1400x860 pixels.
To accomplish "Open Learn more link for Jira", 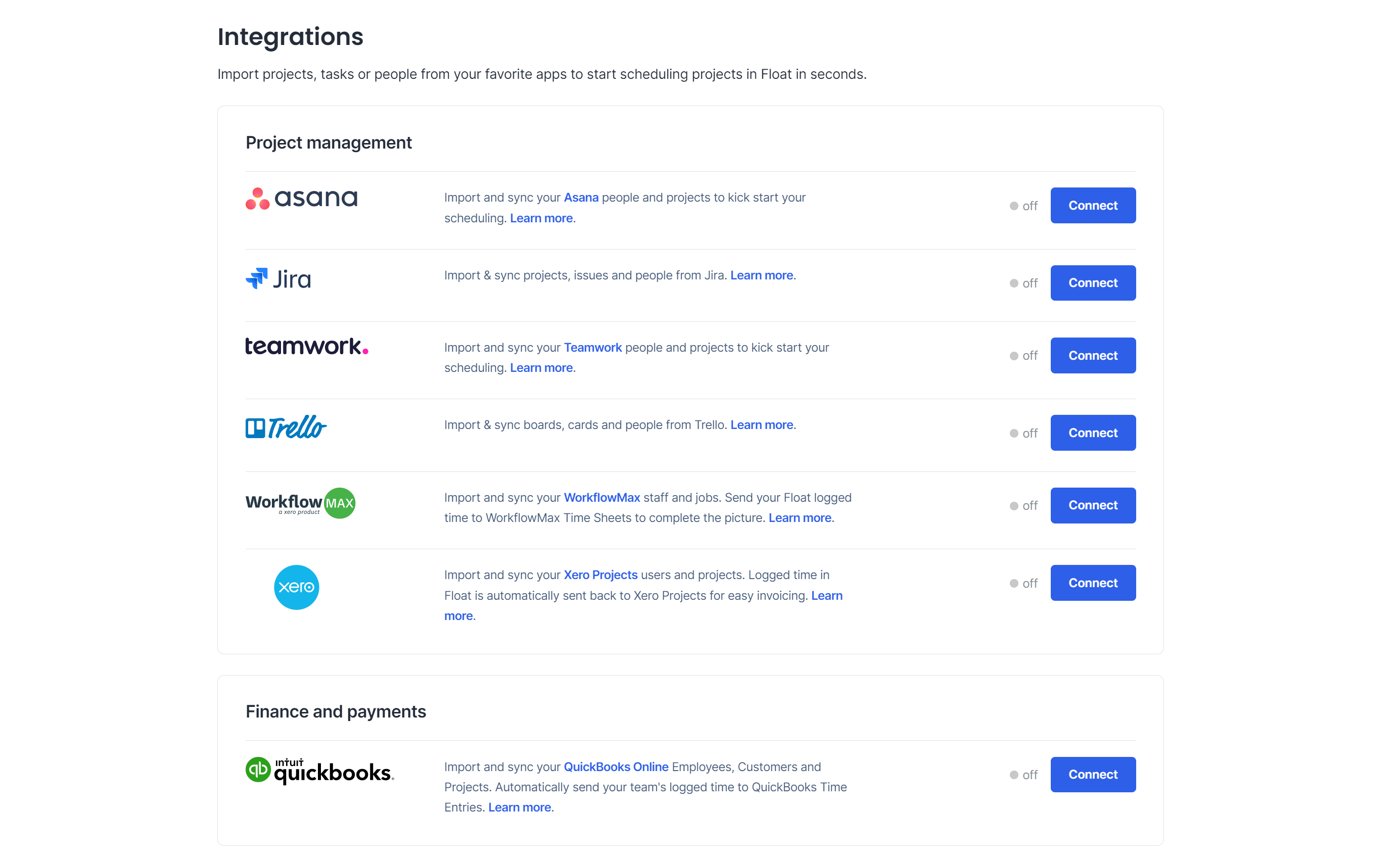I will click(761, 275).
